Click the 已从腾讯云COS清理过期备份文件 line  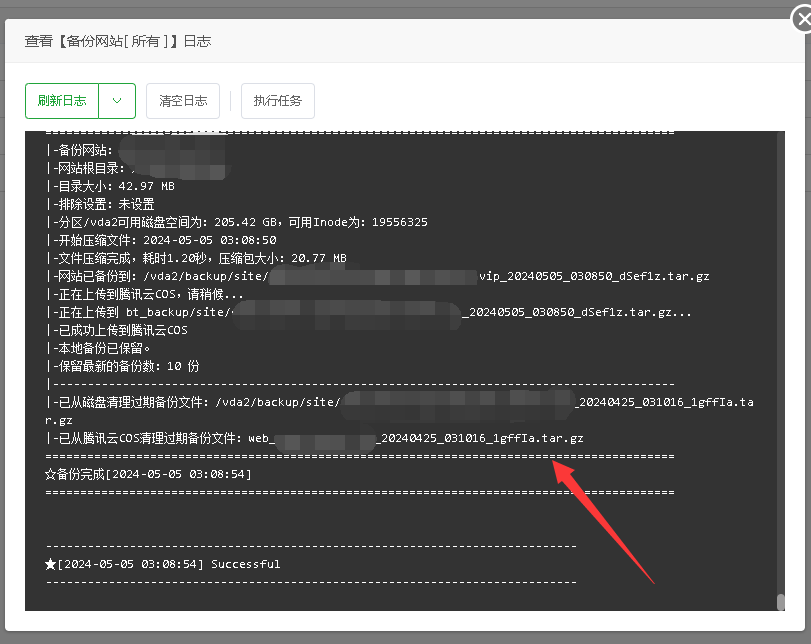point(315,438)
